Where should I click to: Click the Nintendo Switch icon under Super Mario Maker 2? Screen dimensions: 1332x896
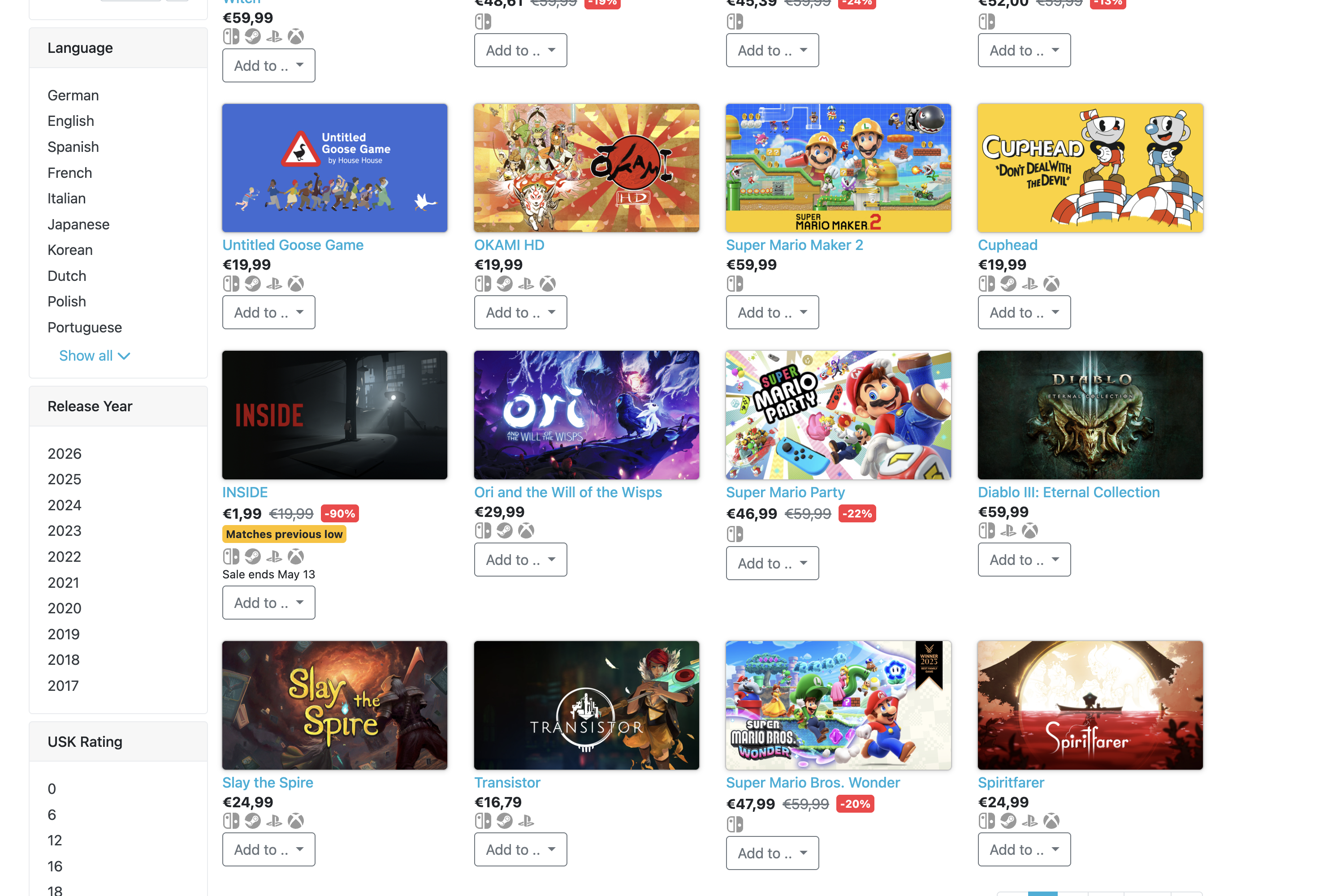(x=735, y=284)
